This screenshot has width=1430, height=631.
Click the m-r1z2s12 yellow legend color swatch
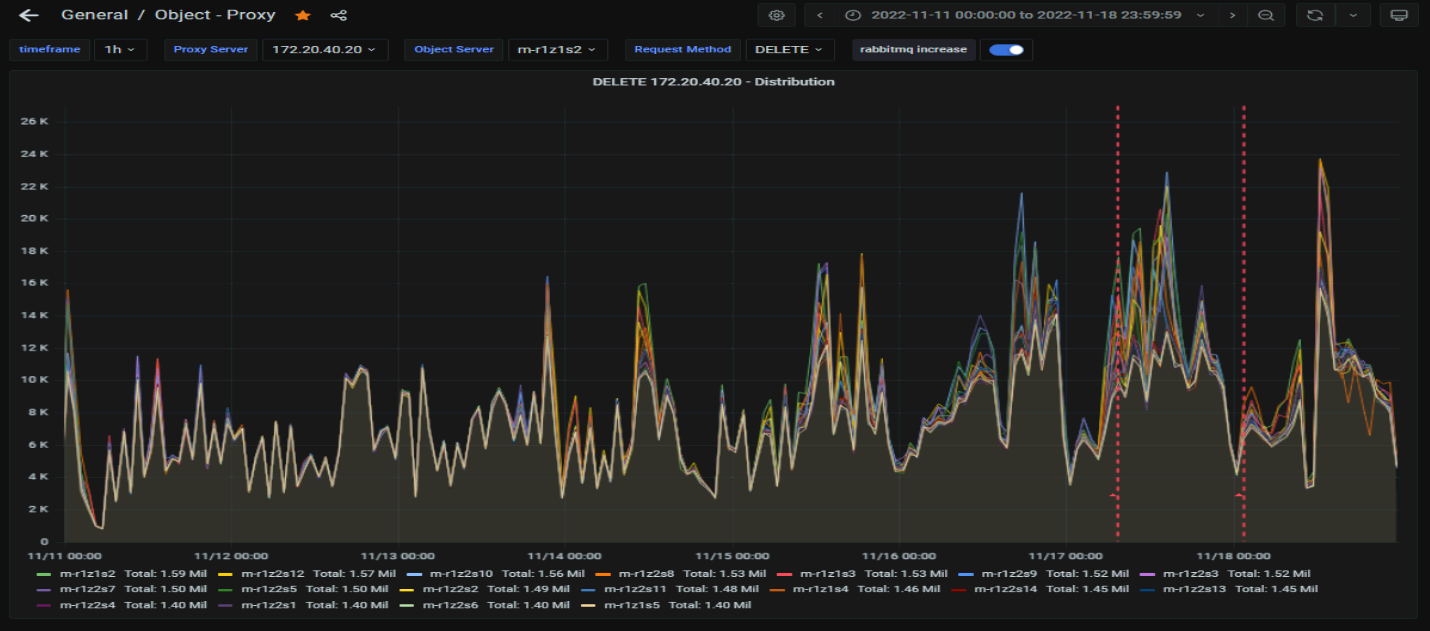click(225, 574)
